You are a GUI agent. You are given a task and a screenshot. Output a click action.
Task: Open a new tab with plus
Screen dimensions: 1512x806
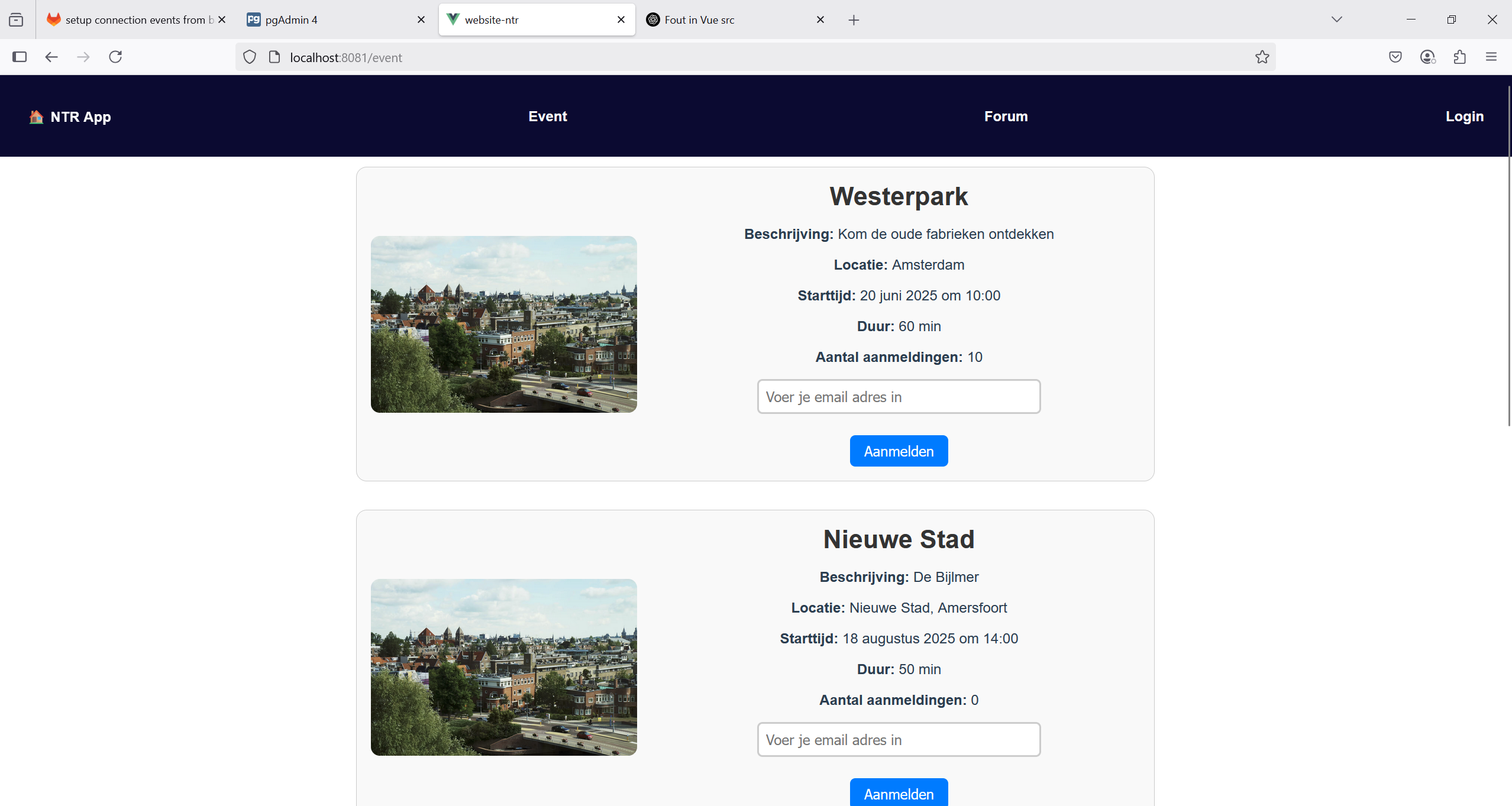pos(853,20)
